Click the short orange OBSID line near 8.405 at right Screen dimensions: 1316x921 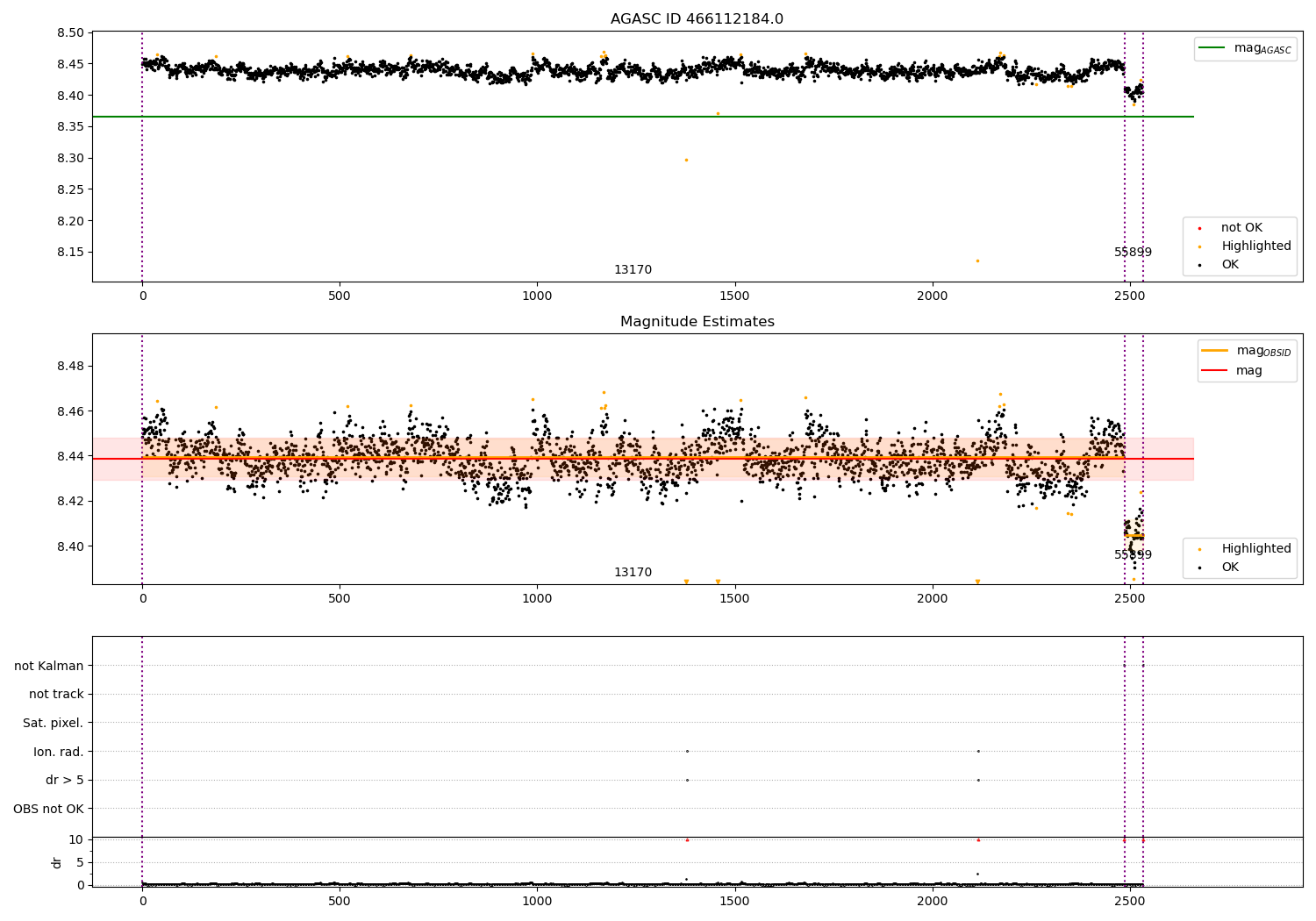pyautogui.click(x=1134, y=536)
